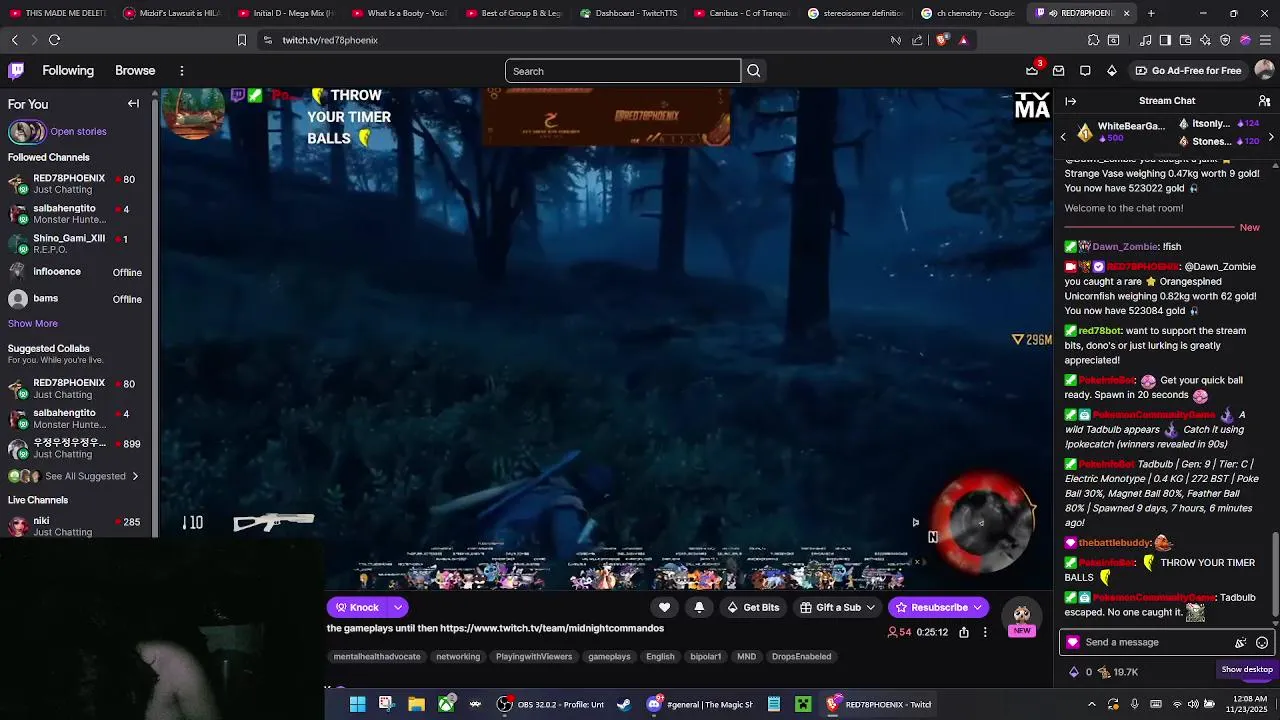Toggle the browser sidebar panel
Screen dimensions: 1280x720
[1165, 40]
